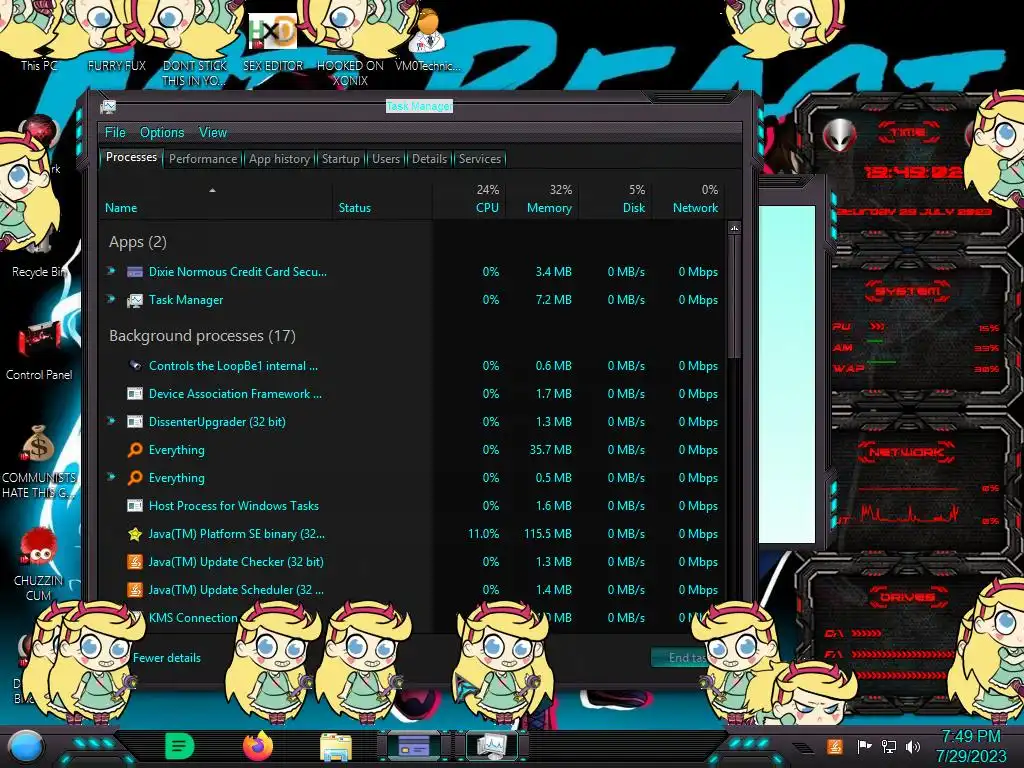Click the 11.0% CPU value
Screen dimensions: 1024x768
(x=483, y=534)
